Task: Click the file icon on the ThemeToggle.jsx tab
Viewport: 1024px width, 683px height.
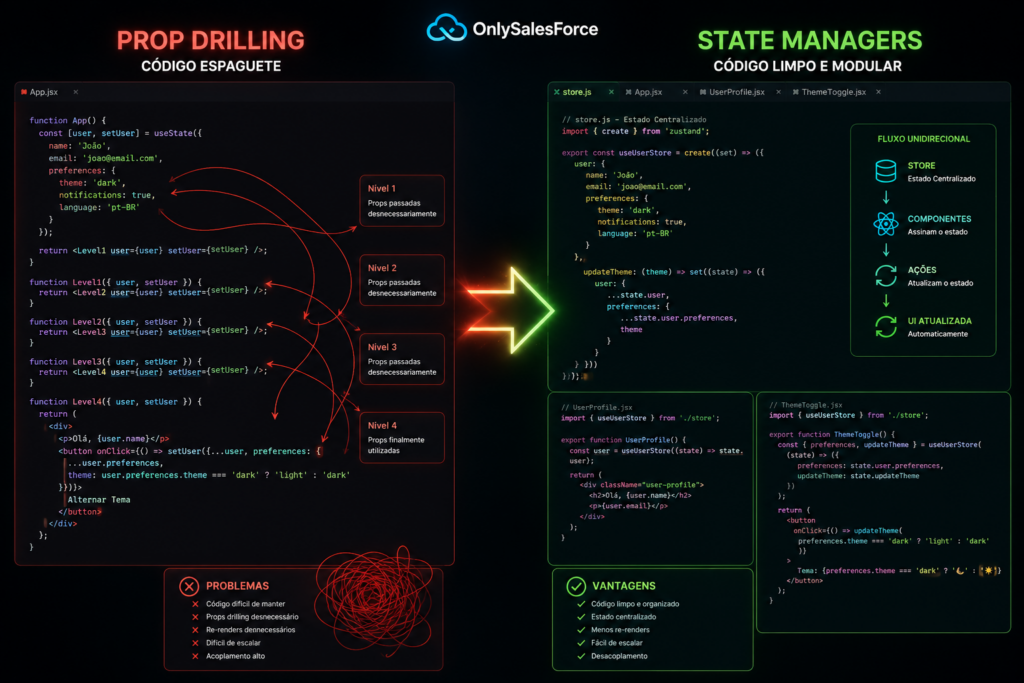Action: pyautogui.click(x=795, y=92)
